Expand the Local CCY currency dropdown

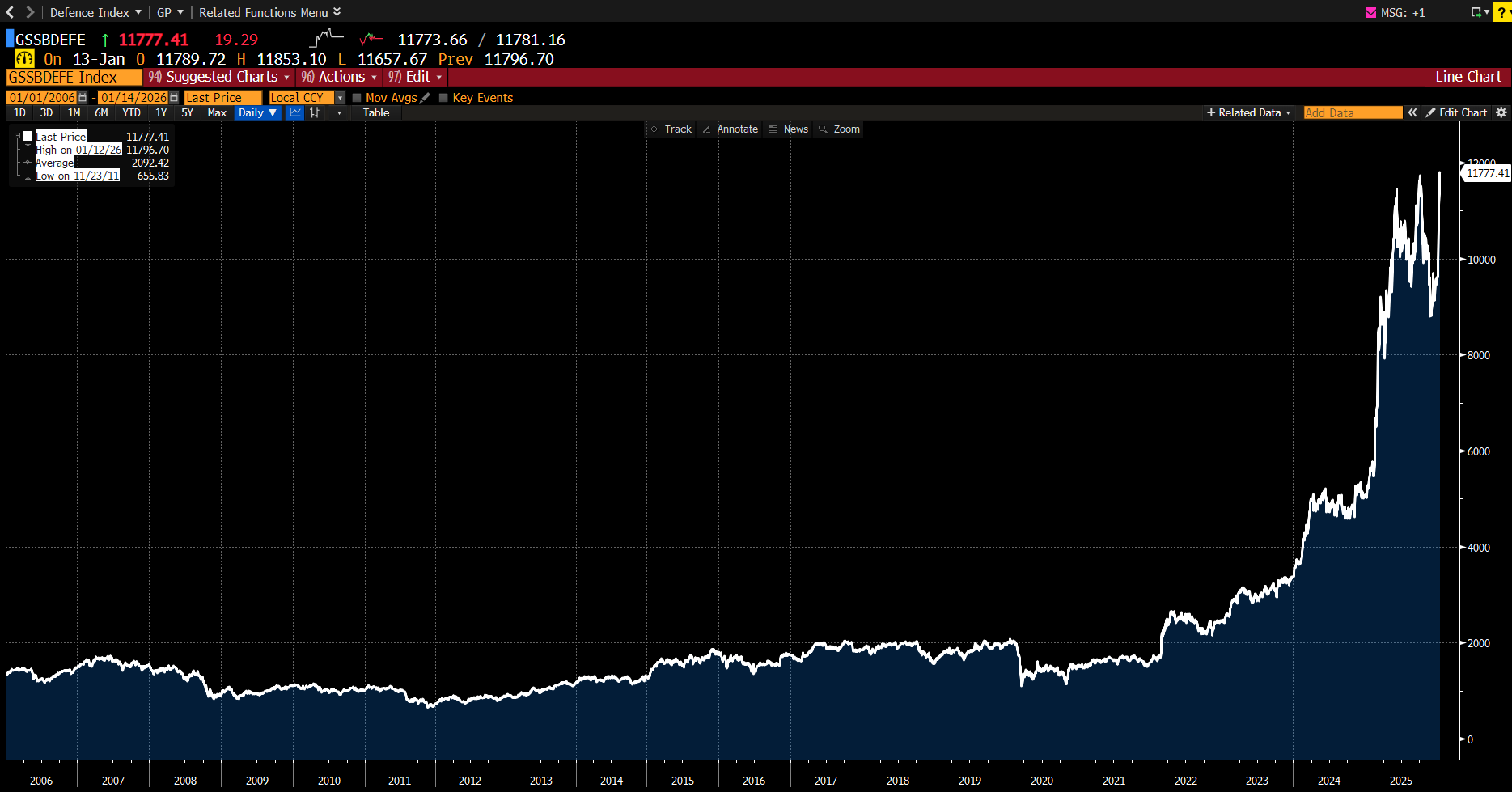pyautogui.click(x=341, y=98)
